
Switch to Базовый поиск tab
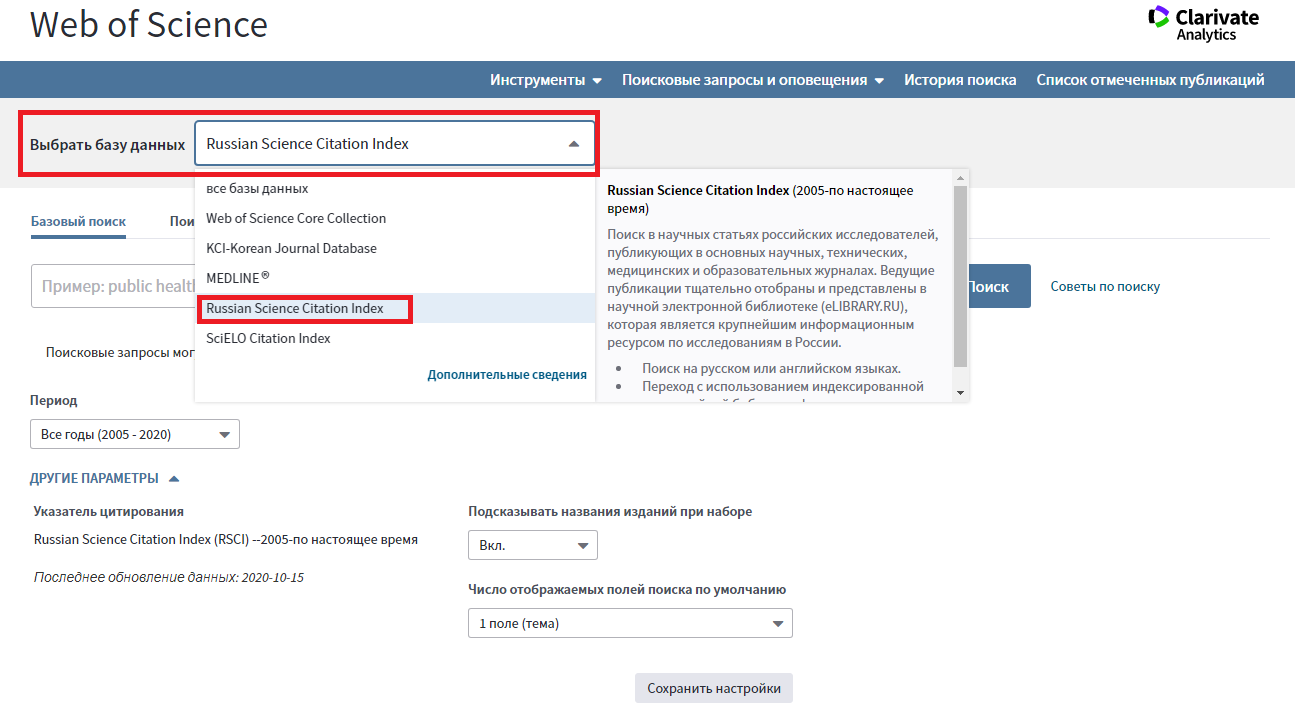pos(78,222)
